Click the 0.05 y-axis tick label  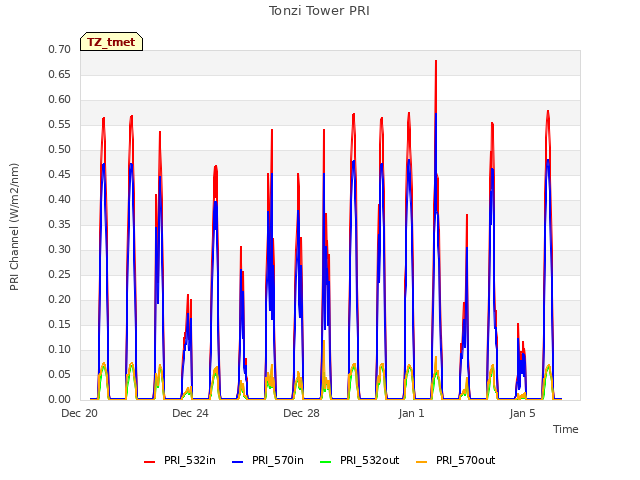pyautogui.click(x=60, y=375)
